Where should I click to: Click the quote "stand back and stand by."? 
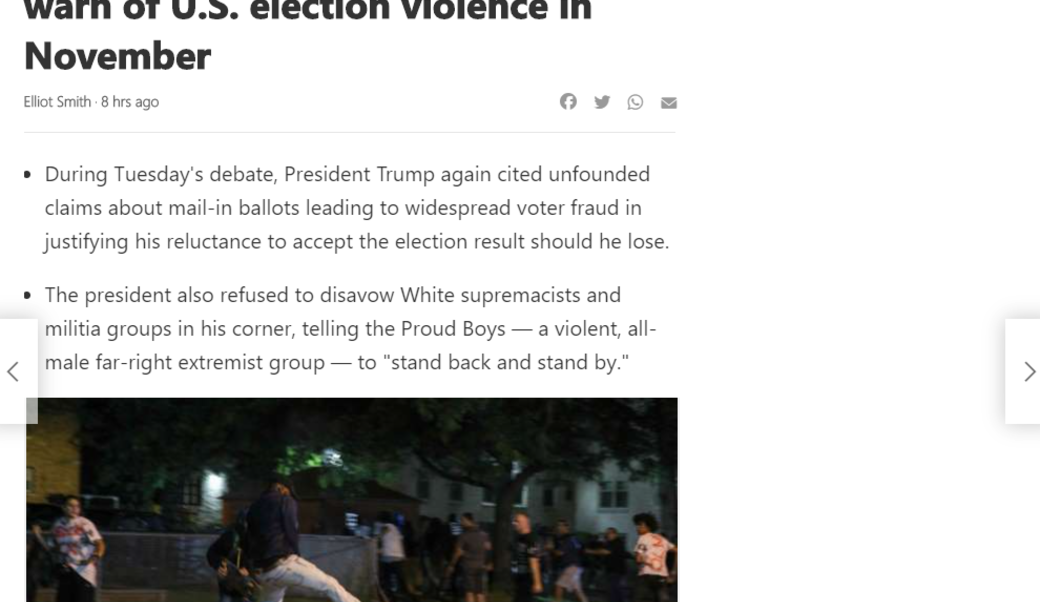[x=506, y=362]
